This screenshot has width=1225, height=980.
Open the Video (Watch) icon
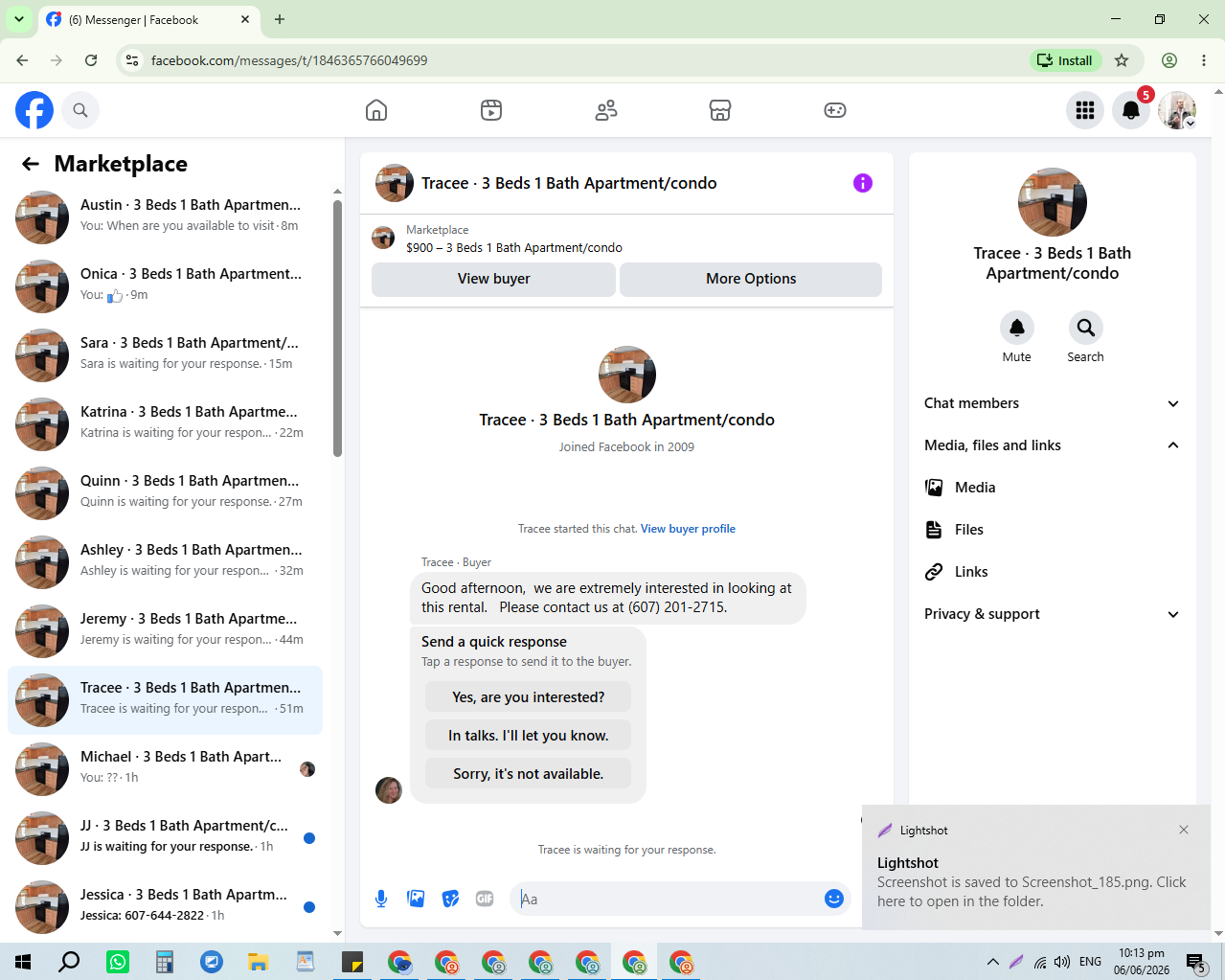pos(491,110)
